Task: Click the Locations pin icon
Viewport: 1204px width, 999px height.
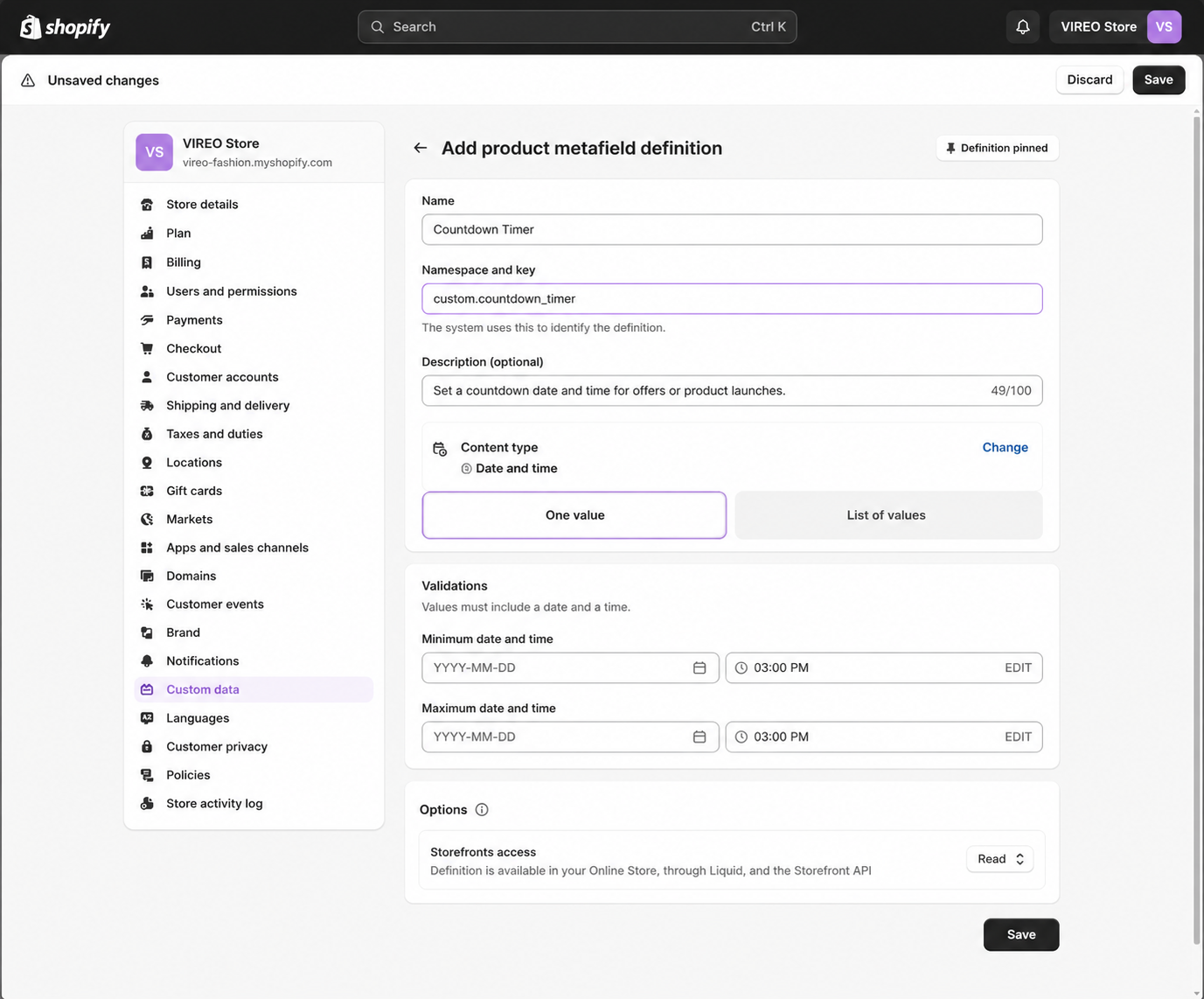Action: click(x=147, y=463)
